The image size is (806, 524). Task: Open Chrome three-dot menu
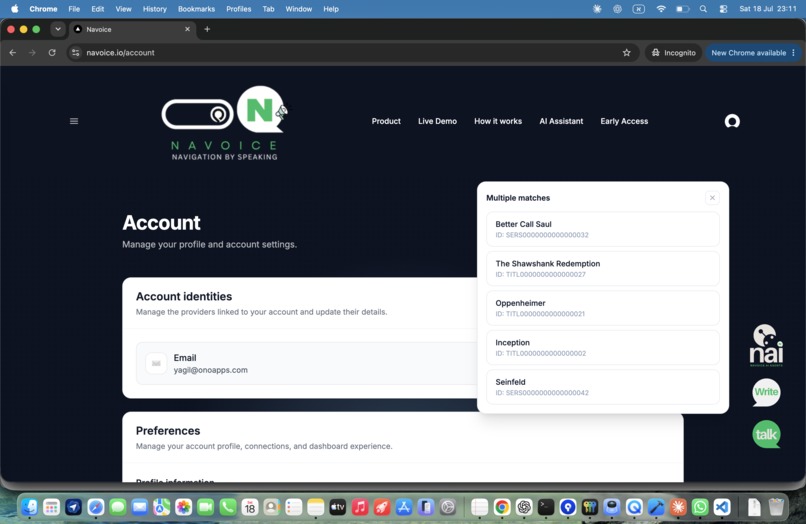(794, 52)
